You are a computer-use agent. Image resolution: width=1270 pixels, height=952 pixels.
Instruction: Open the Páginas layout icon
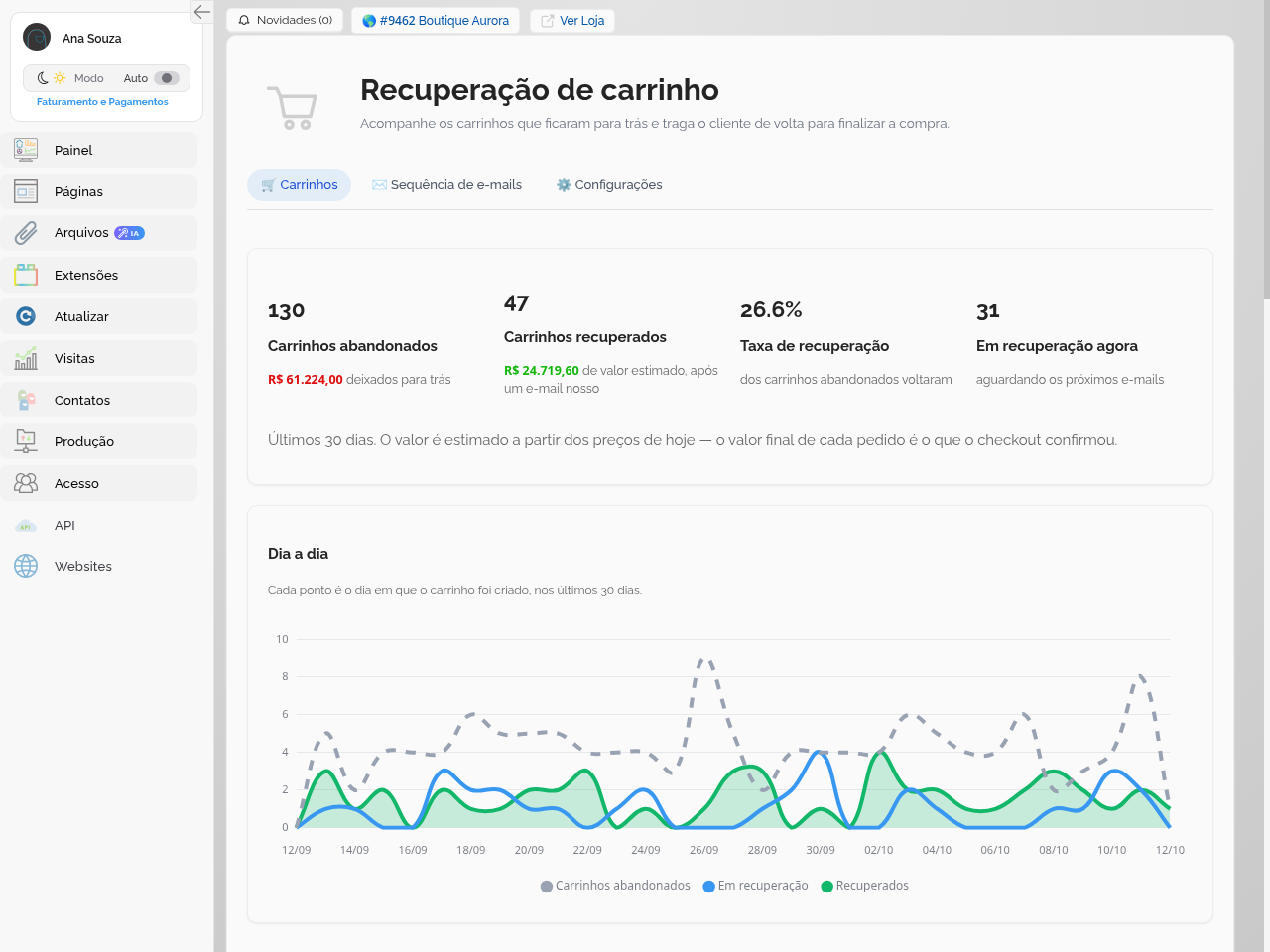26,191
